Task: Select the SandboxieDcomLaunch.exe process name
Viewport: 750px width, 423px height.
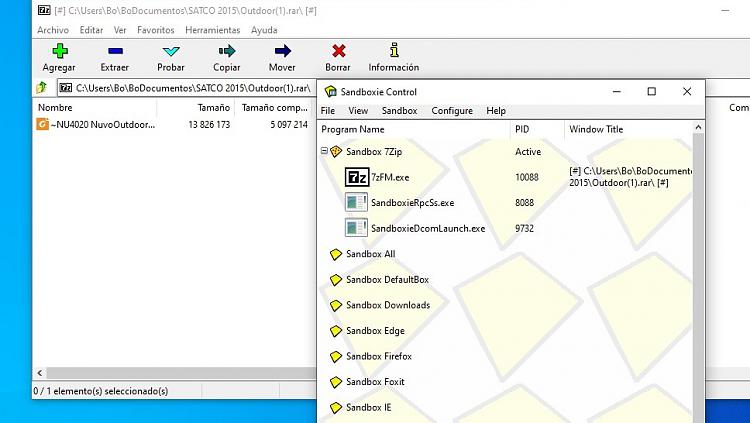Action: (x=428, y=228)
